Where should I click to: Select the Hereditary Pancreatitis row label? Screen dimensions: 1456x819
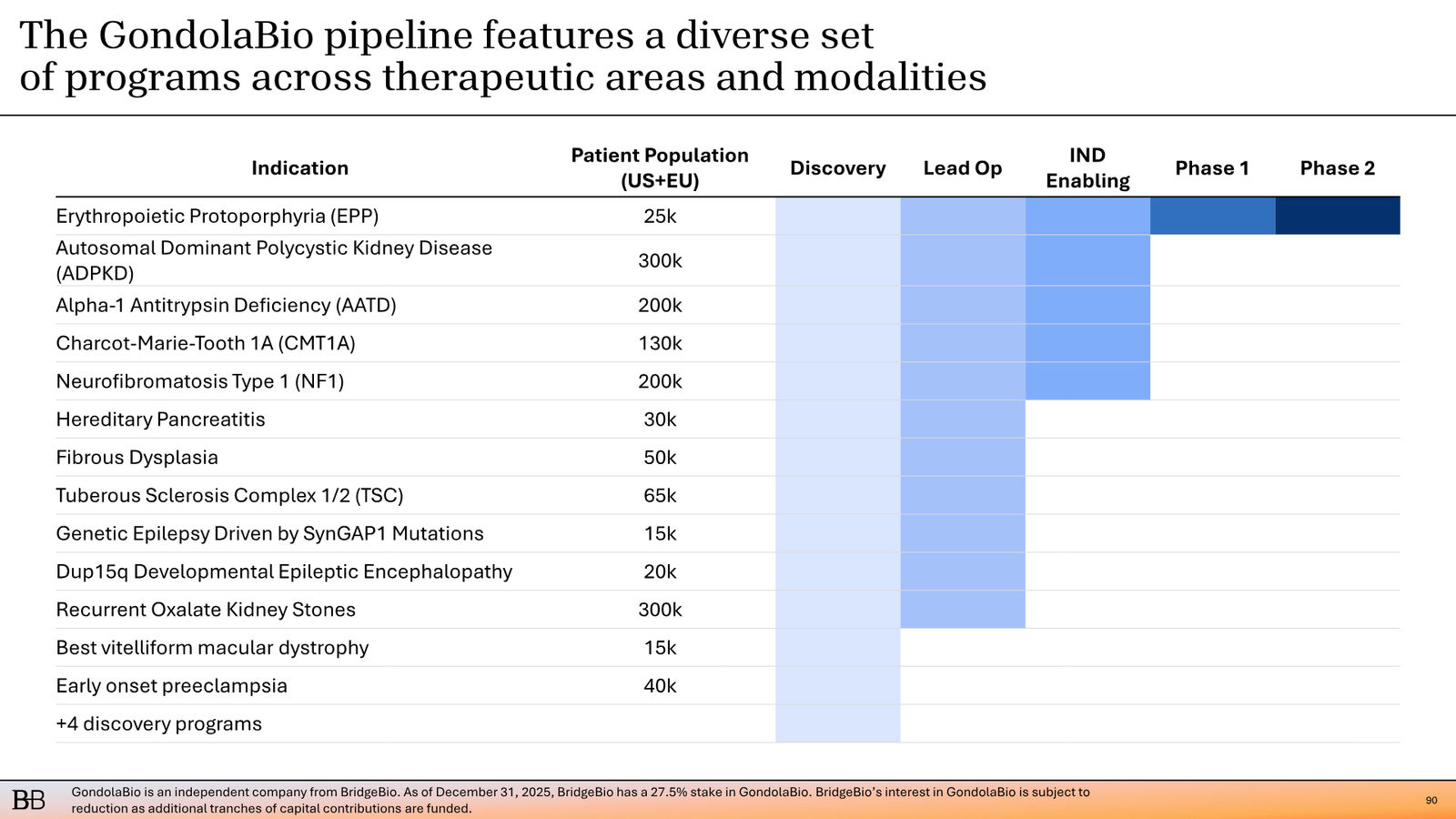click(x=160, y=420)
